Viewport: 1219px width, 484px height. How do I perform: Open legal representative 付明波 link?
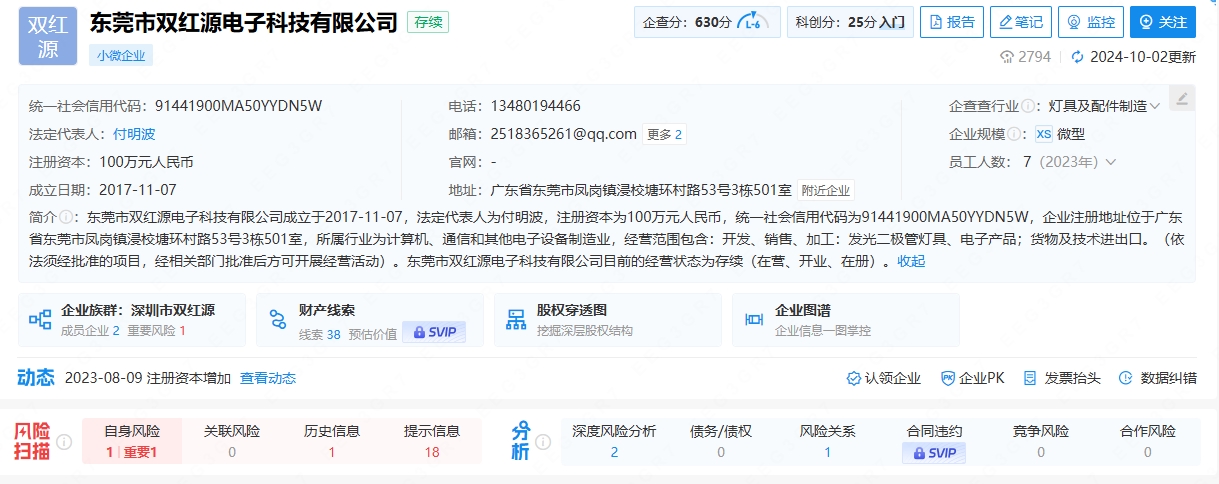pyautogui.click(x=133, y=134)
